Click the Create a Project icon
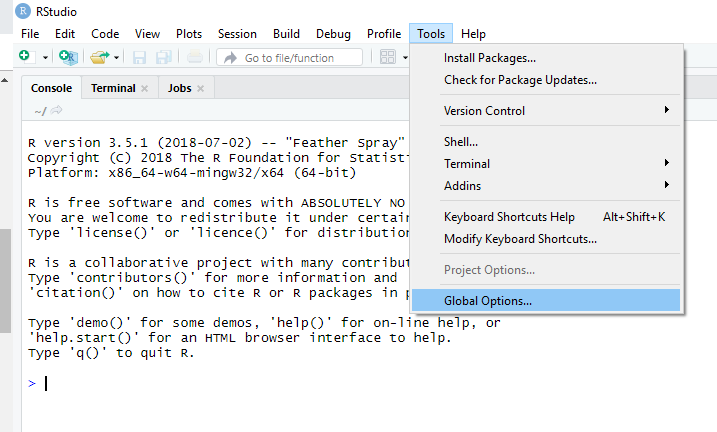The image size is (717, 432). (x=68, y=57)
